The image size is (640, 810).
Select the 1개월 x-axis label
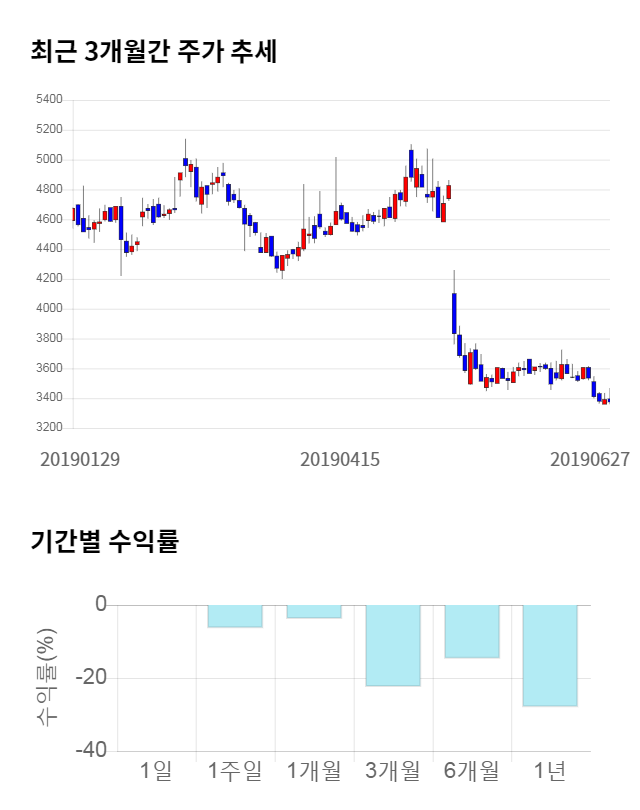click(x=314, y=771)
